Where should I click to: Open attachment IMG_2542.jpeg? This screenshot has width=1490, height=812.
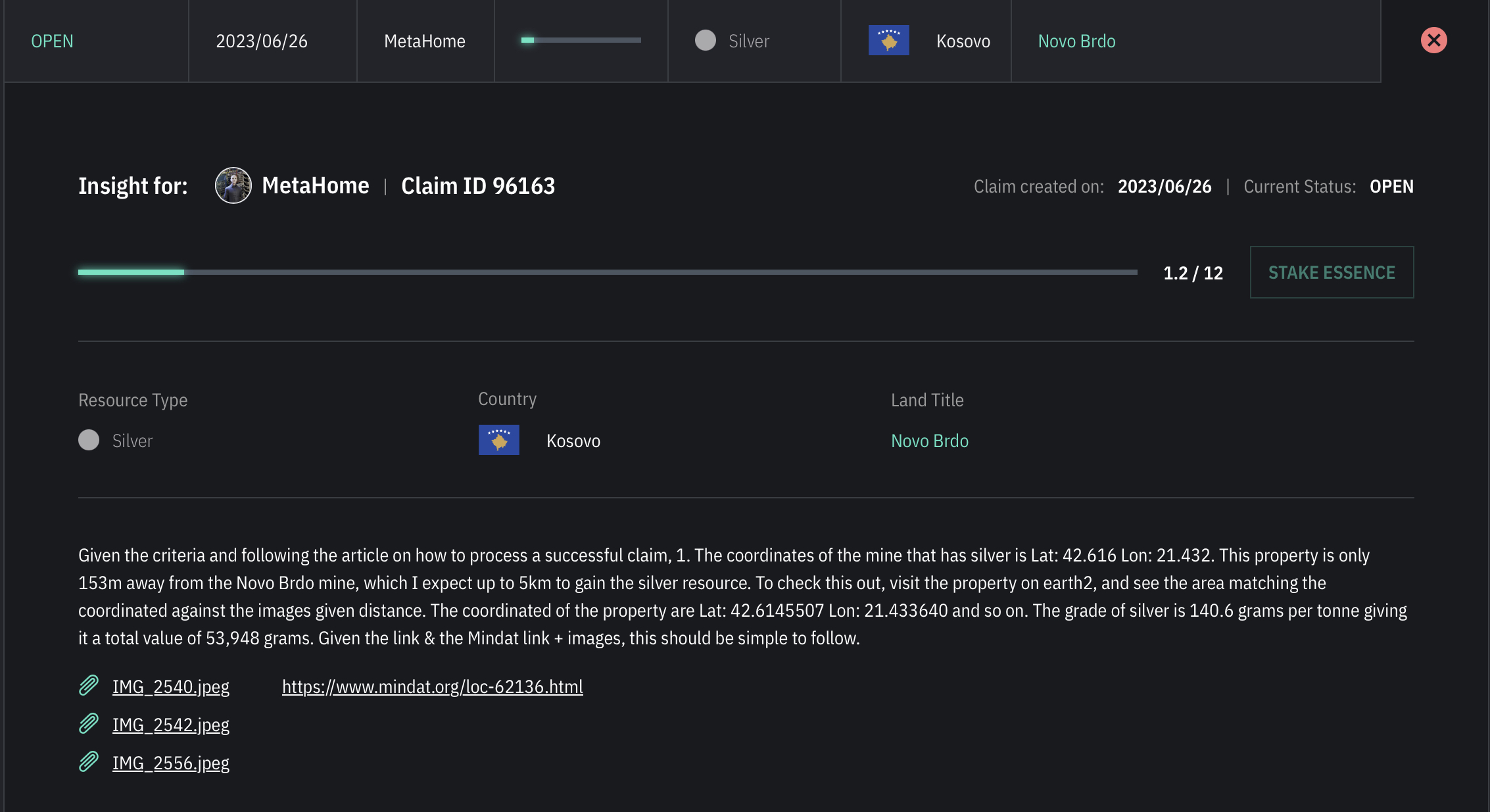click(170, 725)
